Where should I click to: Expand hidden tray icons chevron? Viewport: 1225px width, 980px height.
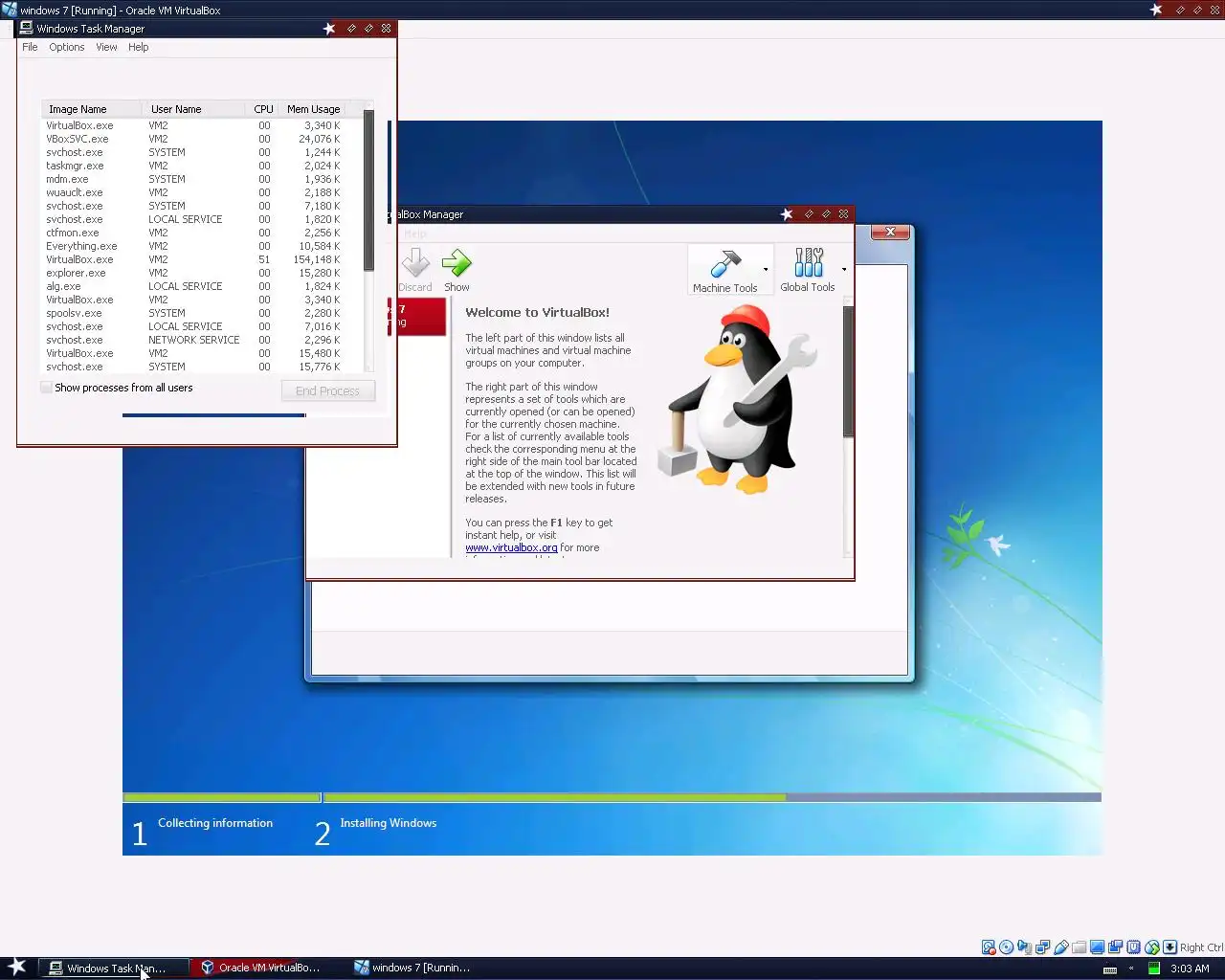[x=1131, y=969]
